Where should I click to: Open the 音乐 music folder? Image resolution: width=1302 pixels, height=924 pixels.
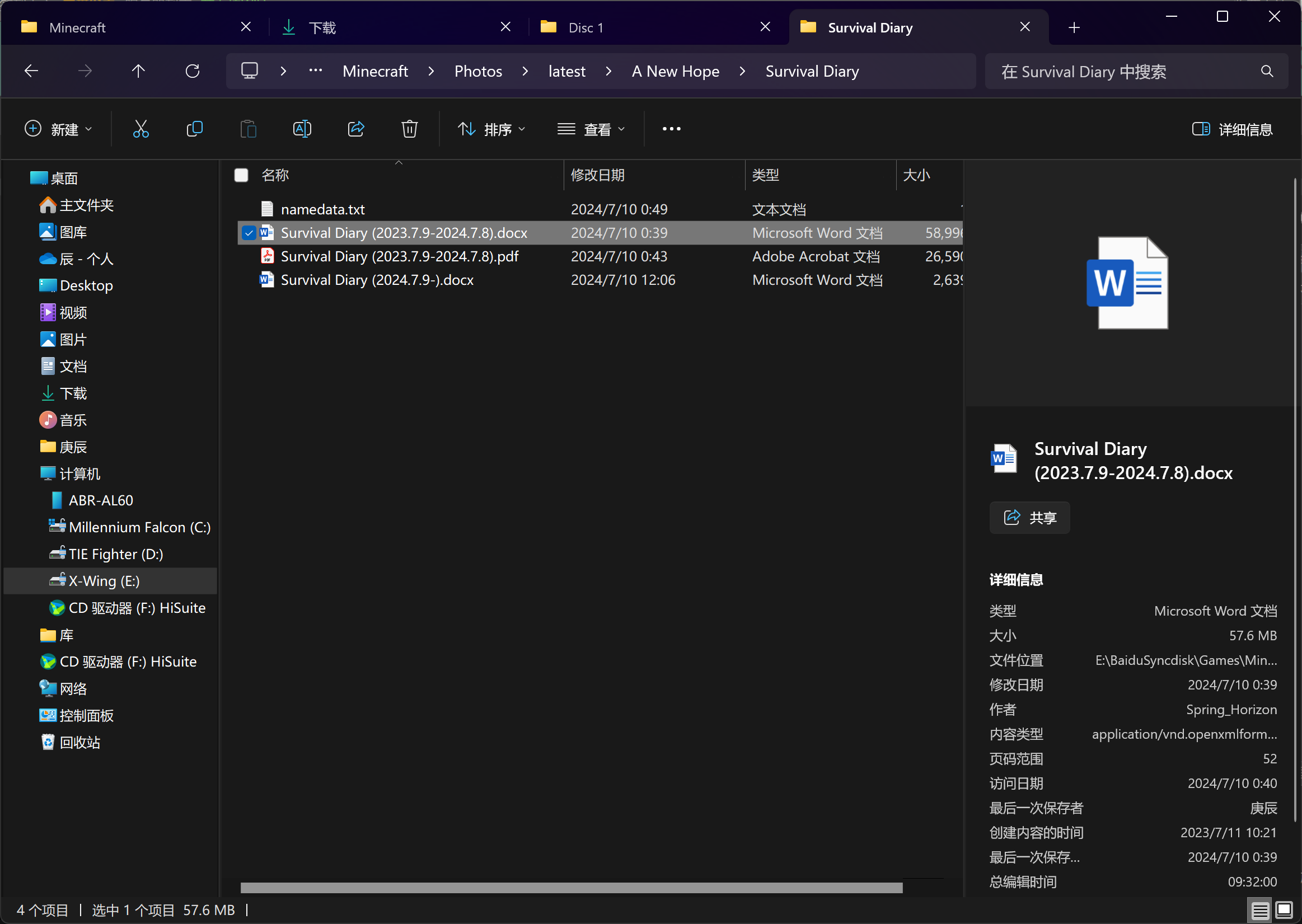point(64,420)
